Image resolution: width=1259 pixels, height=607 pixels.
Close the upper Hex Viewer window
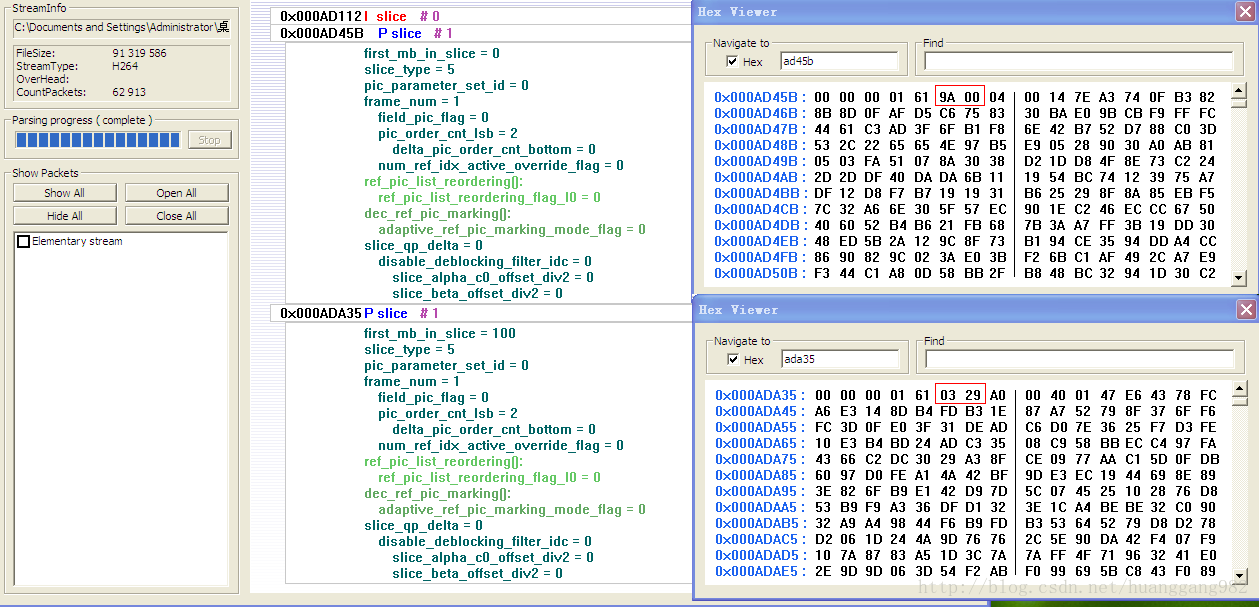pos(1246,11)
